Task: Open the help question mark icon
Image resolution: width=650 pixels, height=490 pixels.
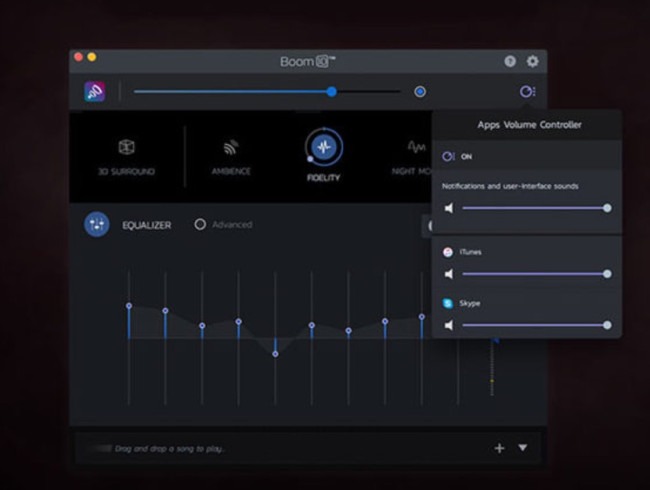Action: 510,61
